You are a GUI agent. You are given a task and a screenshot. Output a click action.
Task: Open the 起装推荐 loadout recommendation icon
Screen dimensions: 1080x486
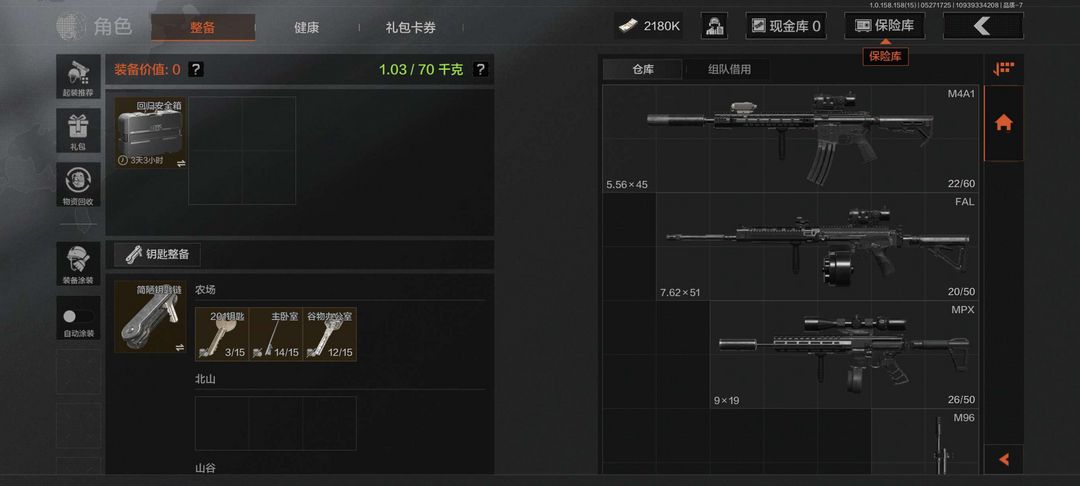[78, 76]
